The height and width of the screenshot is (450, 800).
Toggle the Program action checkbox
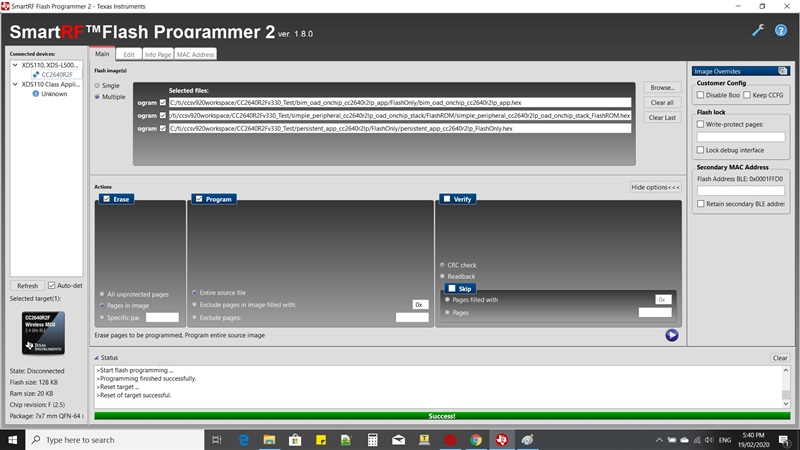[199, 199]
